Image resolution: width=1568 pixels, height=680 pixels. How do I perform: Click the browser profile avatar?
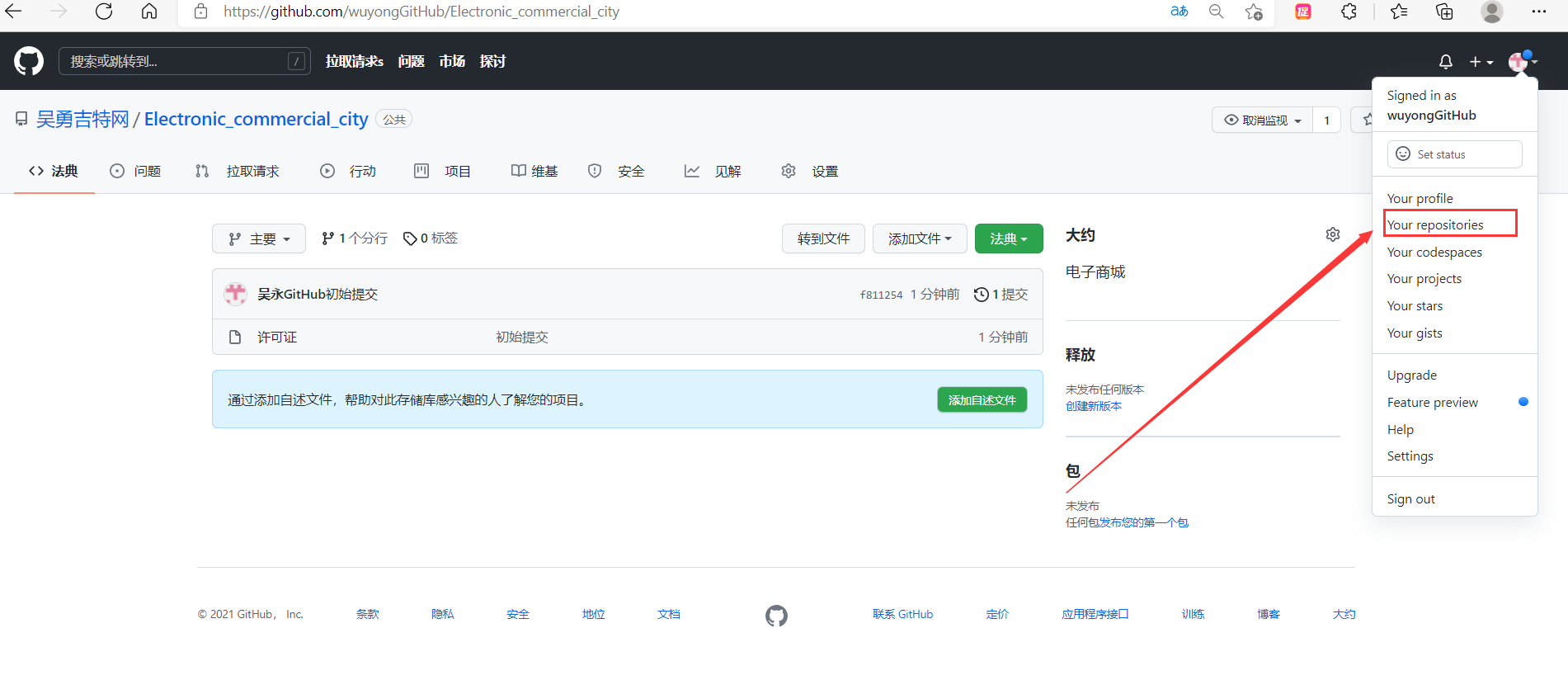point(1492,12)
